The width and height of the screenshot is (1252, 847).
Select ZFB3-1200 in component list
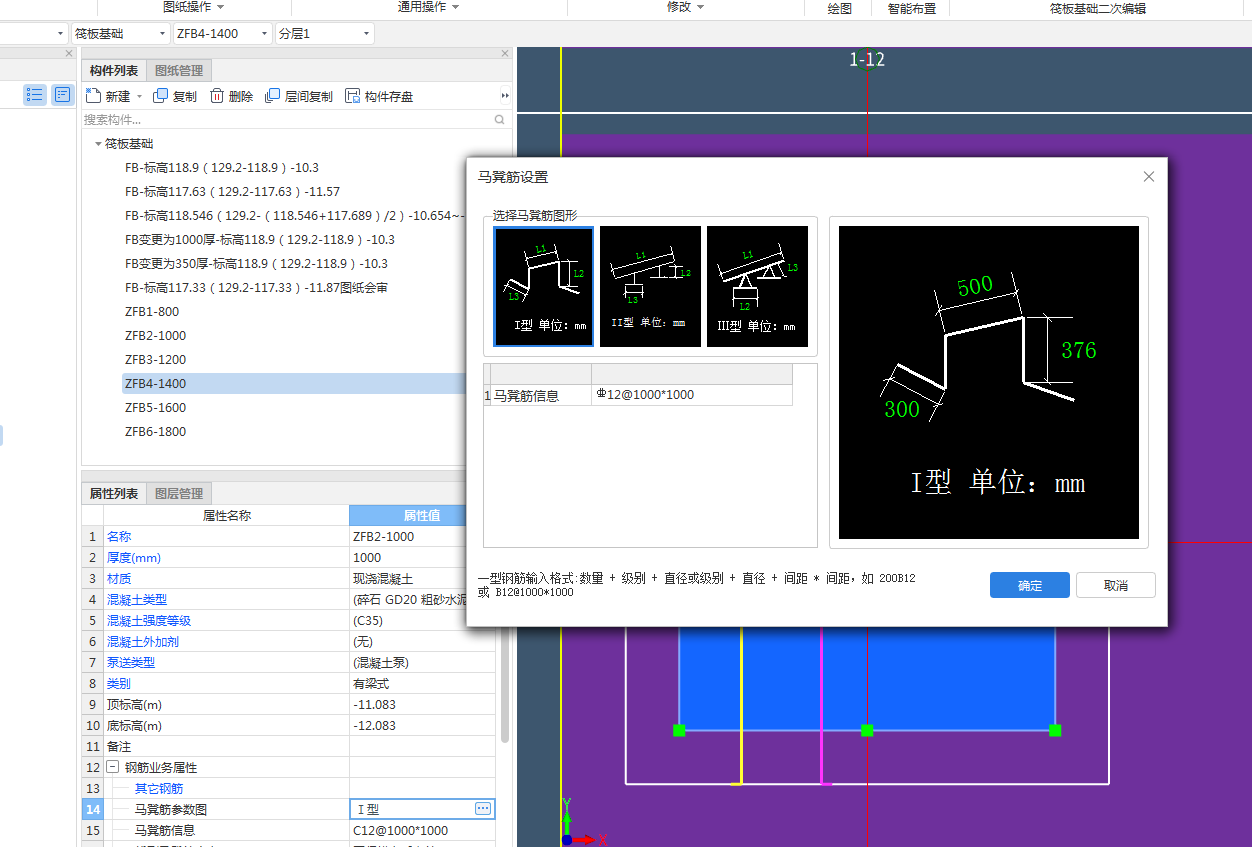pyautogui.click(x=155, y=360)
